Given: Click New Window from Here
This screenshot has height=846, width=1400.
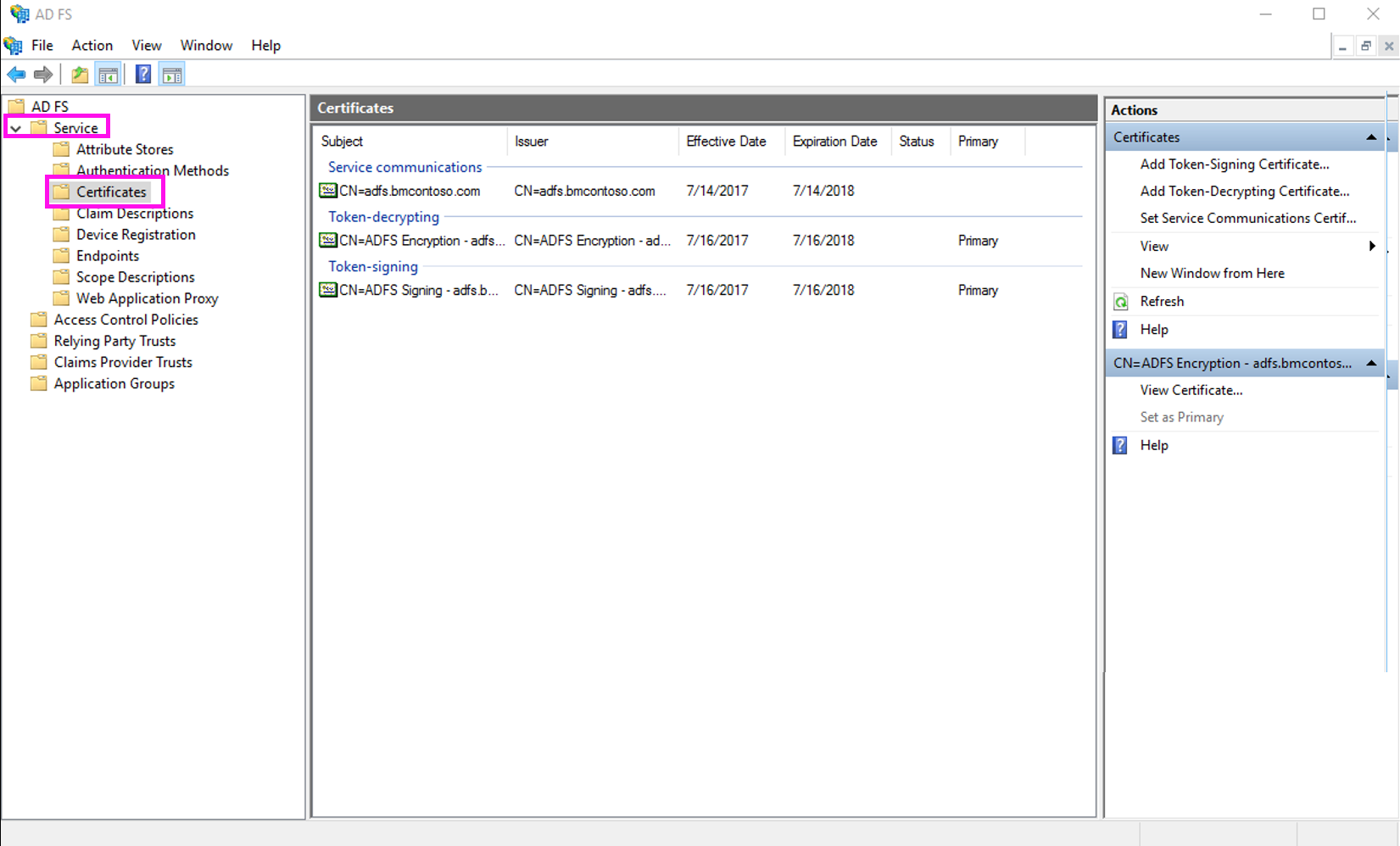Looking at the screenshot, I should [1212, 273].
